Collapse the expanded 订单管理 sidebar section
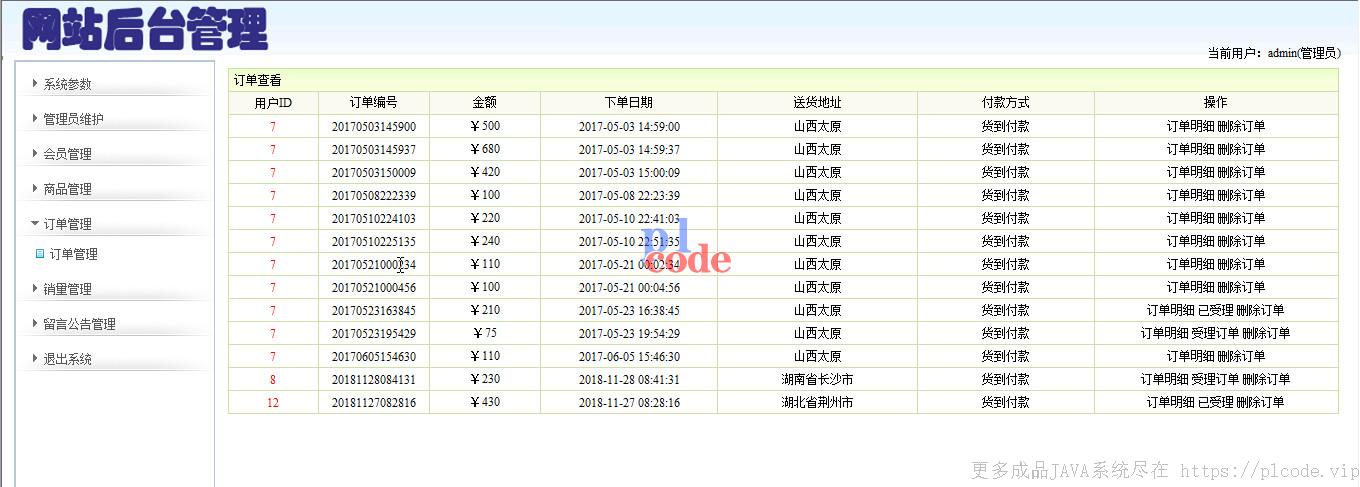This screenshot has height=487, width=1360. 67,224
